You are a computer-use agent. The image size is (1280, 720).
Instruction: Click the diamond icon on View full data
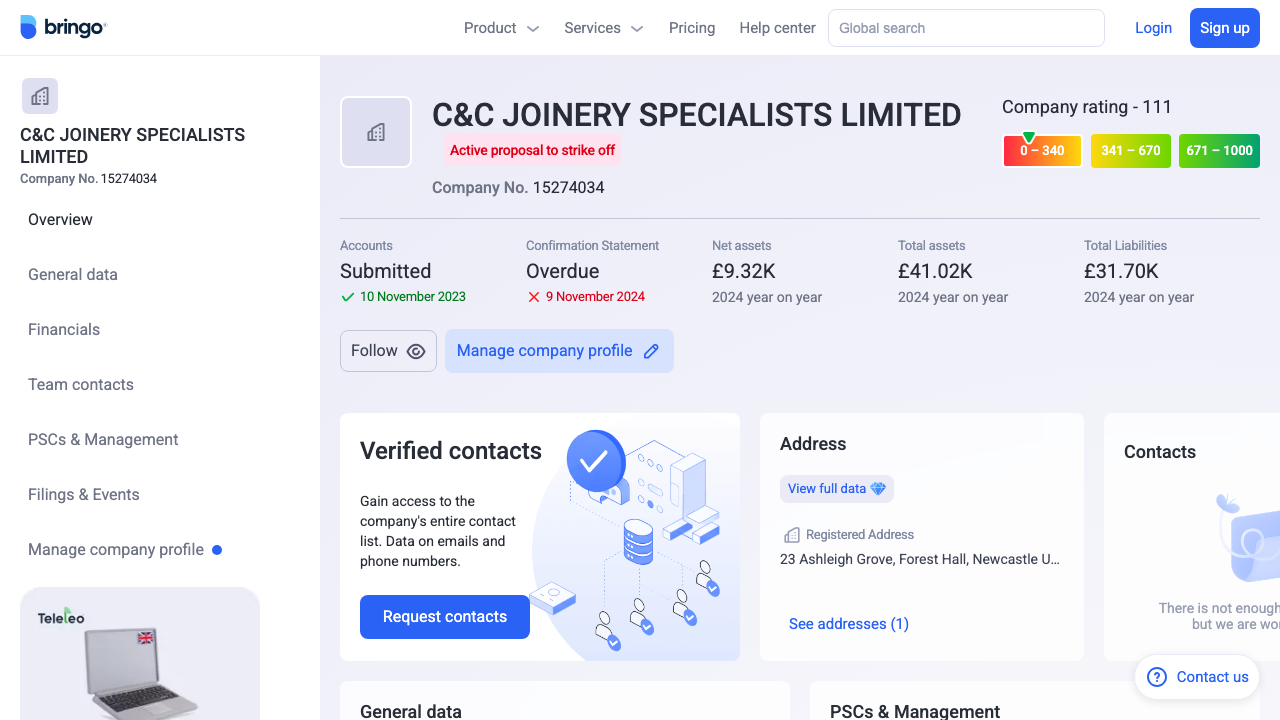[878, 488]
